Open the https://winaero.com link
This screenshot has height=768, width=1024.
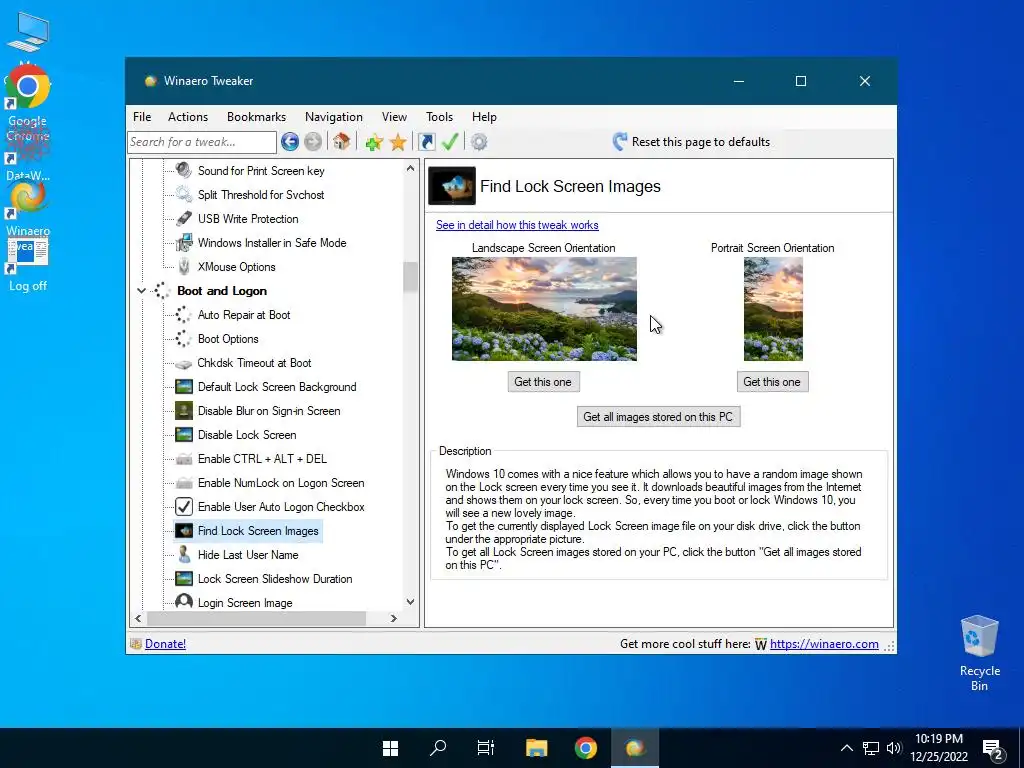click(824, 644)
